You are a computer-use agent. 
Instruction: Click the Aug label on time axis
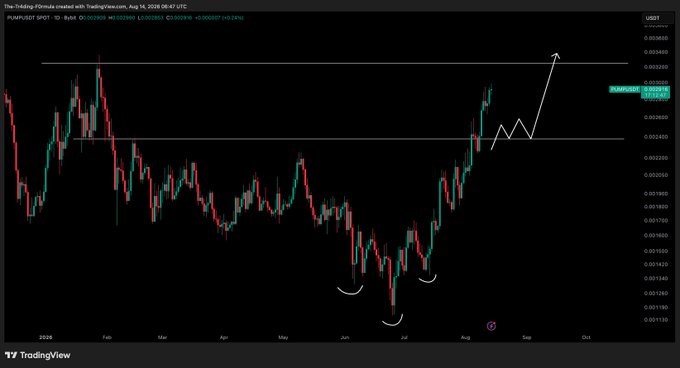[x=465, y=337]
